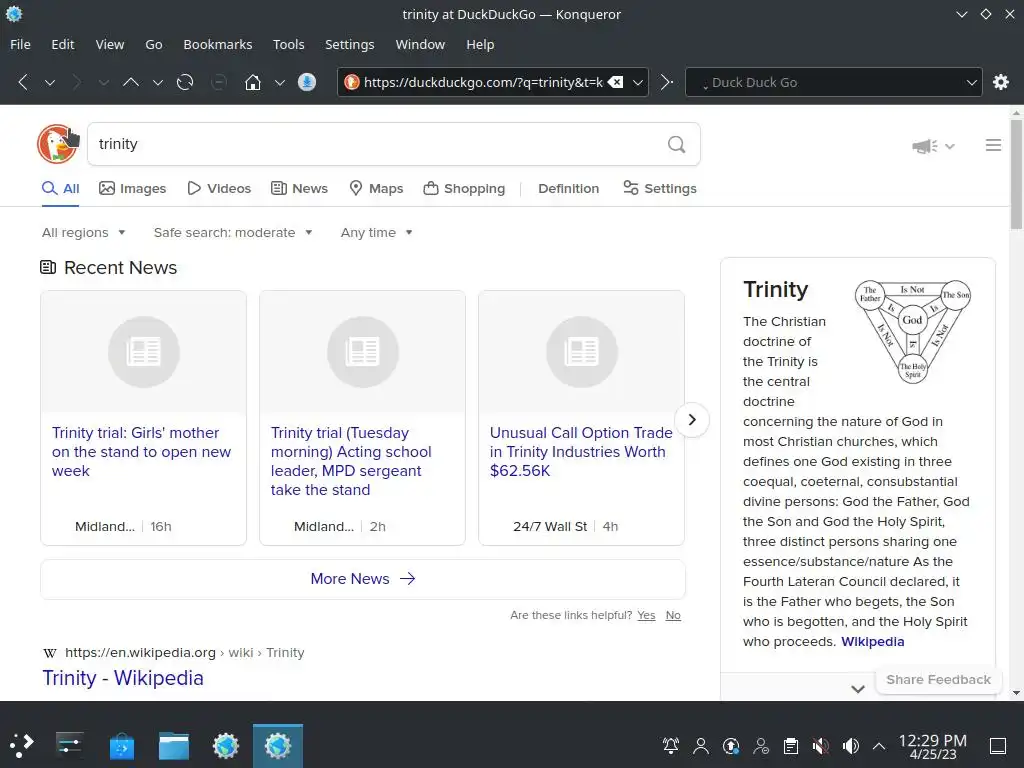Open the Definition tab
The image size is (1024, 768).
click(x=568, y=188)
